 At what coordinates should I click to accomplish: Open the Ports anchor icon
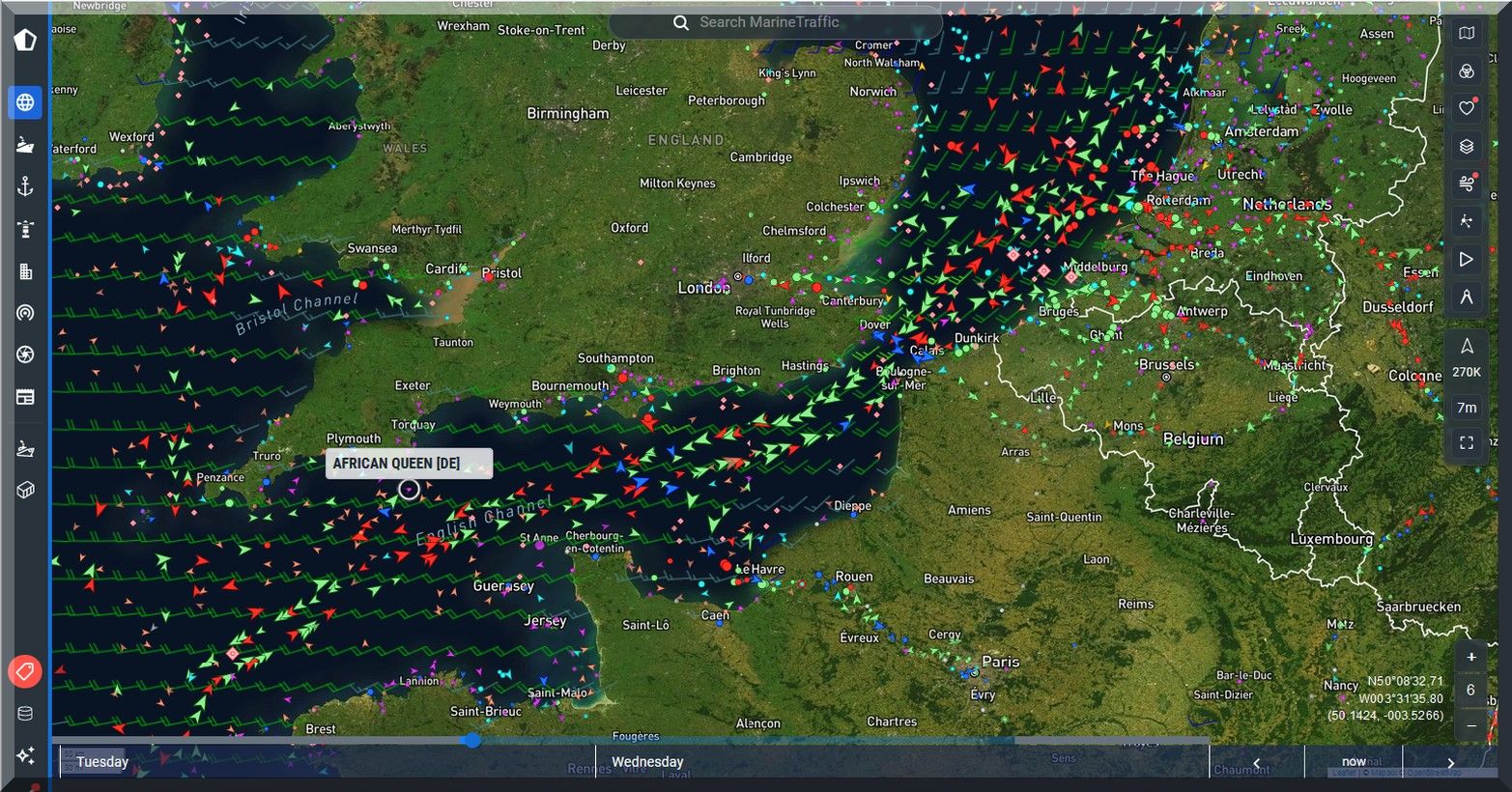click(x=25, y=186)
